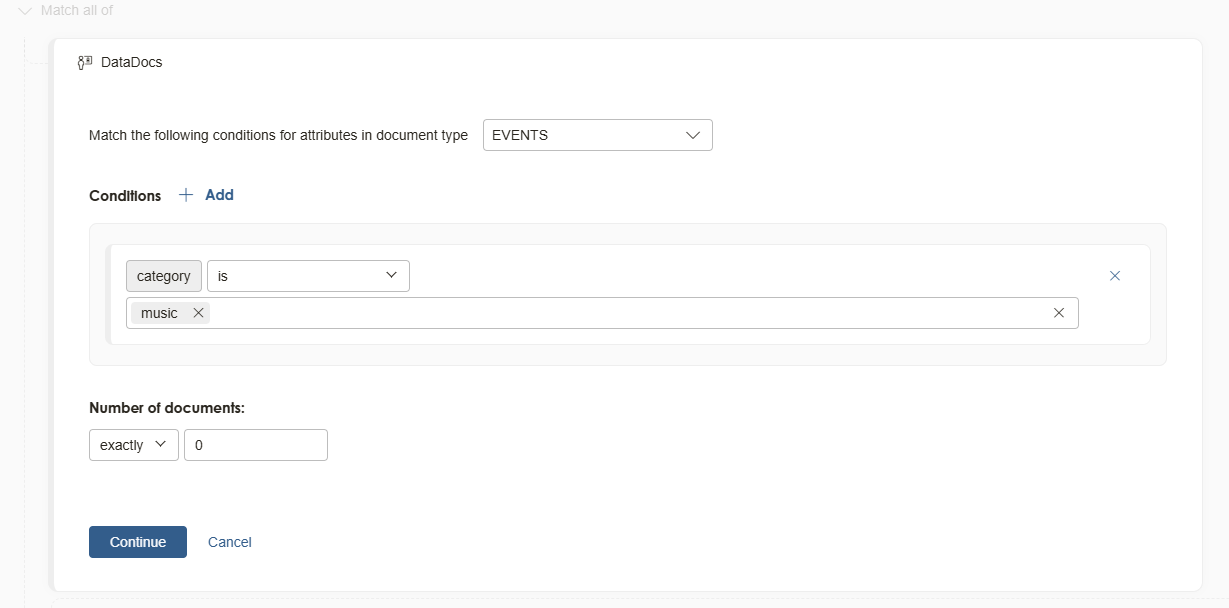Click the Match all of label
This screenshot has height=608, width=1229.
[75, 10]
